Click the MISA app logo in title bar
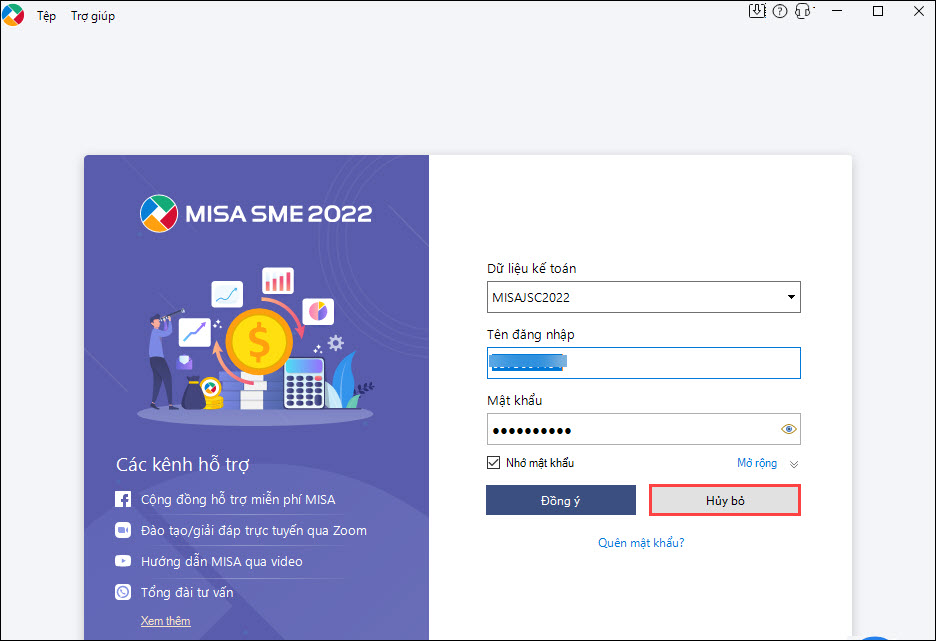936x641 pixels. pyautogui.click(x=13, y=15)
